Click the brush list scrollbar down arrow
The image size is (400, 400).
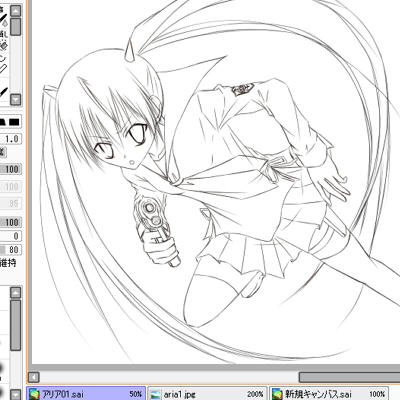16,394
